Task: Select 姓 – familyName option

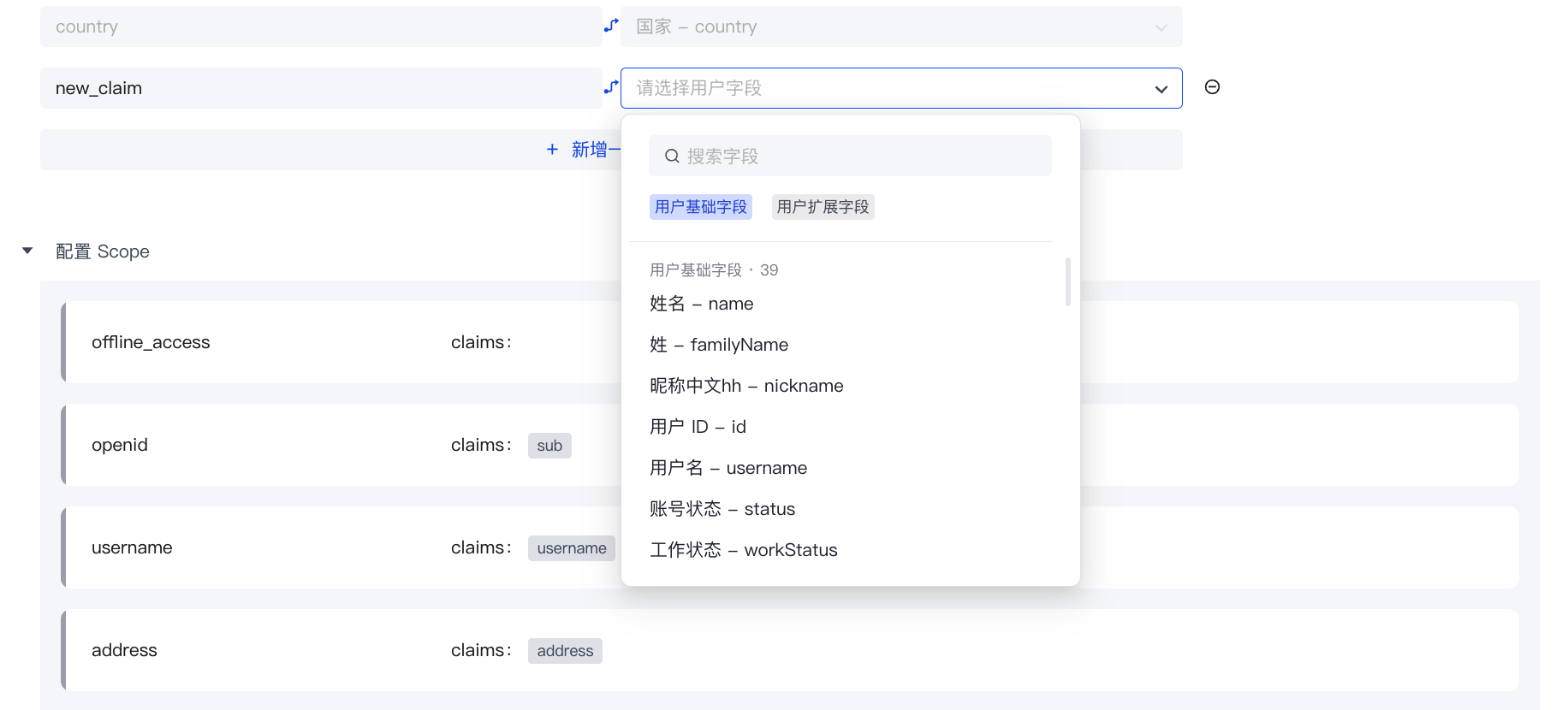Action: tap(718, 345)
